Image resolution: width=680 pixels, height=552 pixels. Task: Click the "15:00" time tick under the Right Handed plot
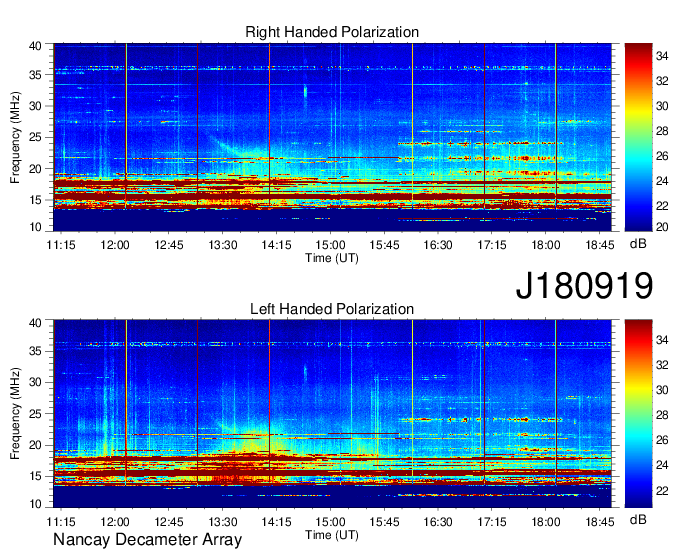[x=330, y=245]
